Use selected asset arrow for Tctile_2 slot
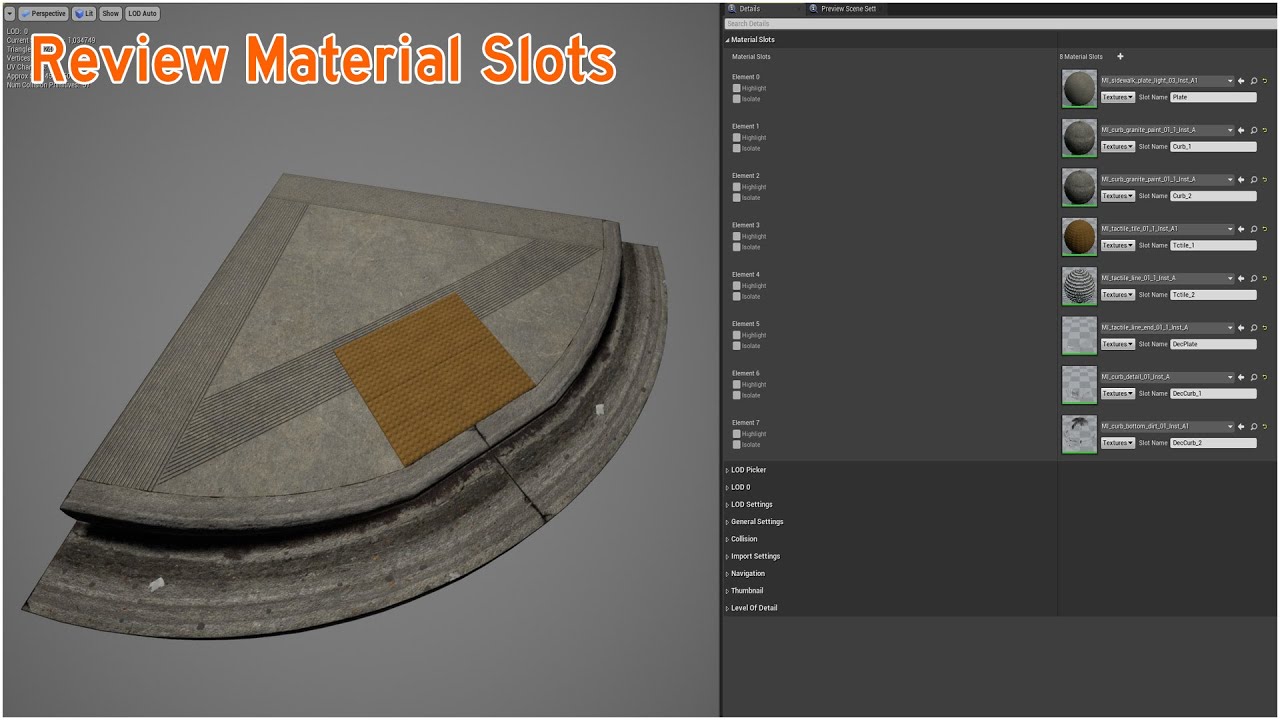 [1241, 278]
